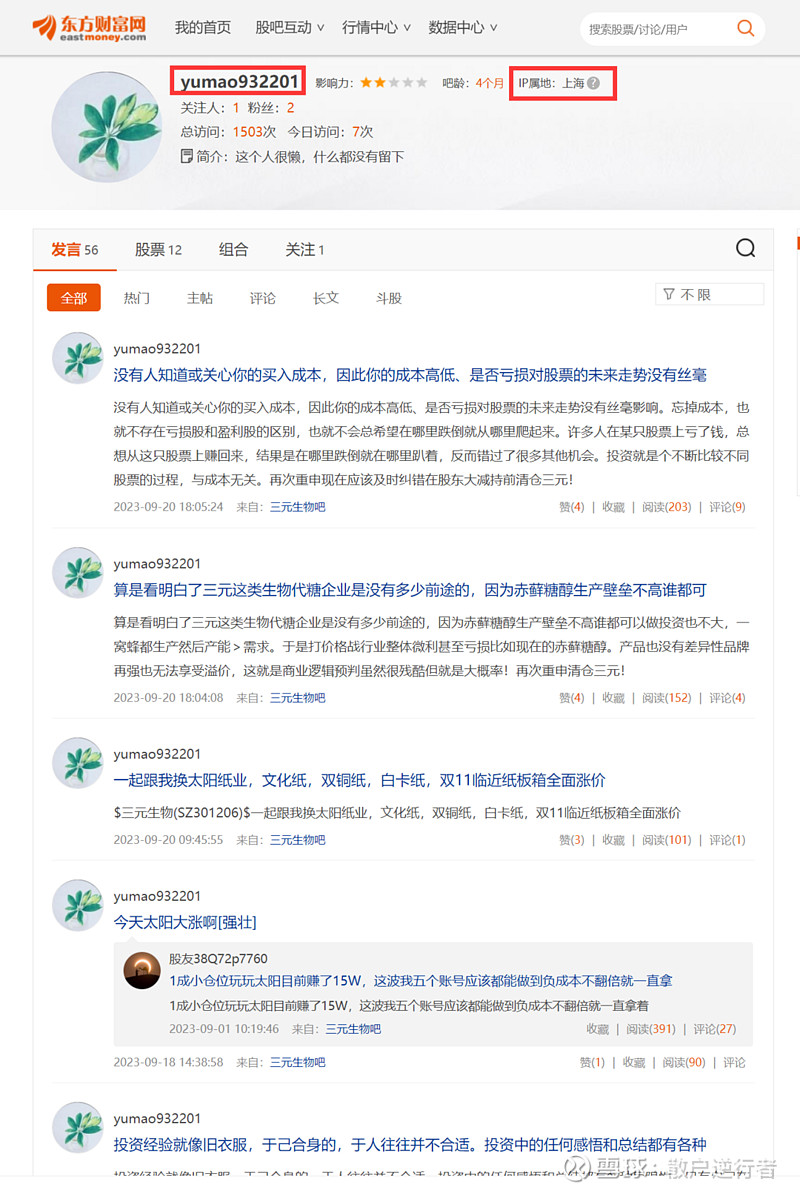The height and width of the screenshot is (1193, 800).
Task: Click yumao932201 name above 18:04:08 post
Action: (x=158, y=564)
